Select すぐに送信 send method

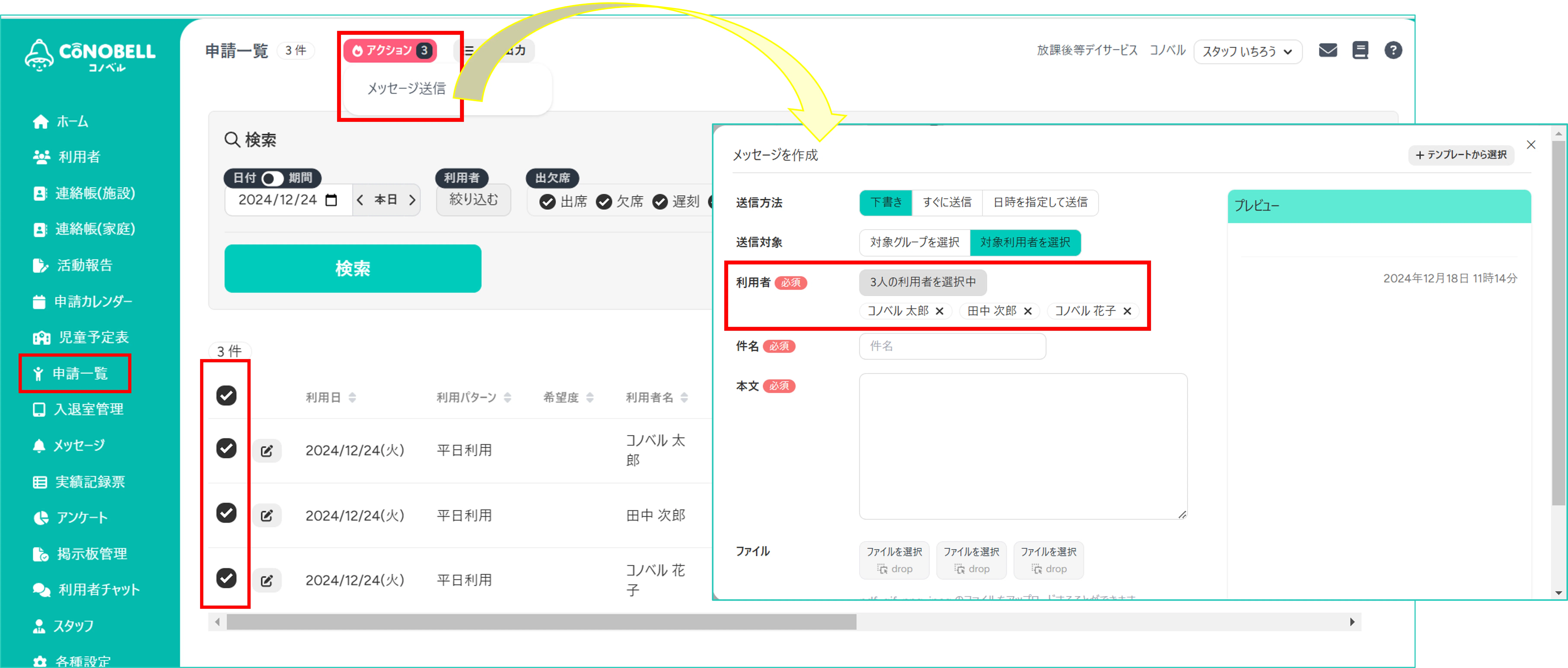click(947, 203)
